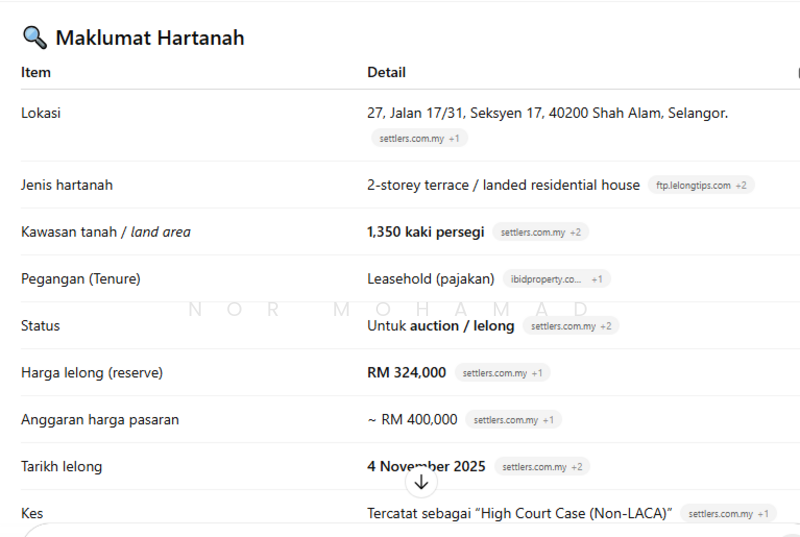This screenshot has width=800, height=537.
Task: Click the Maklumat Hartanah heading text
Action: point(150,38)
